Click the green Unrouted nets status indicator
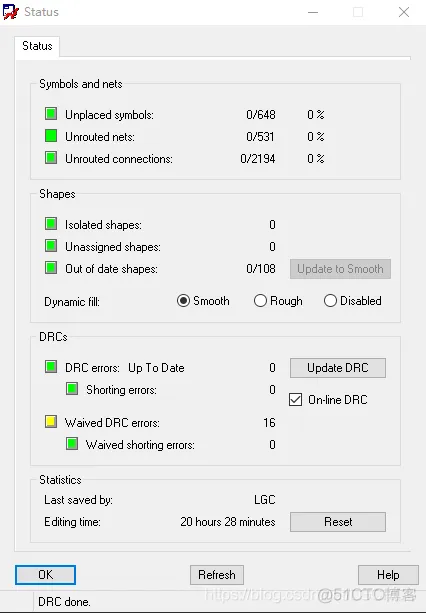This screenshot has width=426, height=613. (x=51, y=136)
